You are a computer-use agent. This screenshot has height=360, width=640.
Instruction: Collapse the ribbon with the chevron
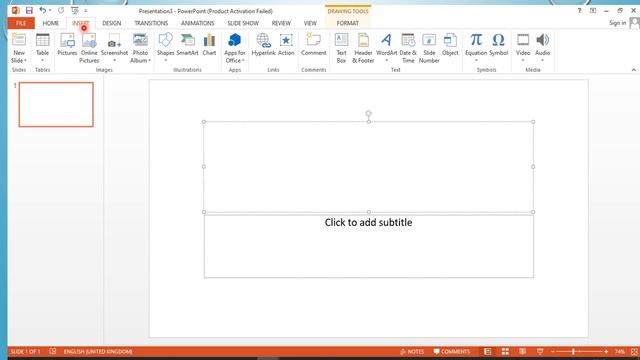point(633,70)
